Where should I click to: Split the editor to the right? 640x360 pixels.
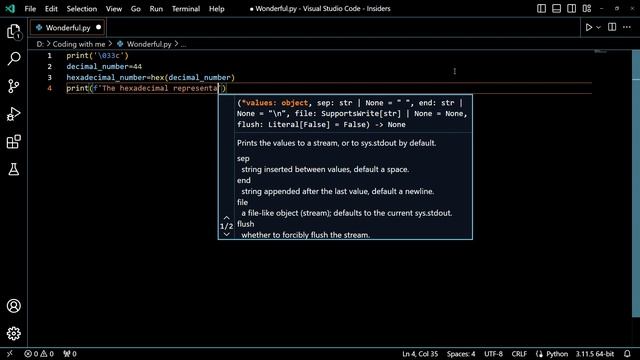click(612, 27)
